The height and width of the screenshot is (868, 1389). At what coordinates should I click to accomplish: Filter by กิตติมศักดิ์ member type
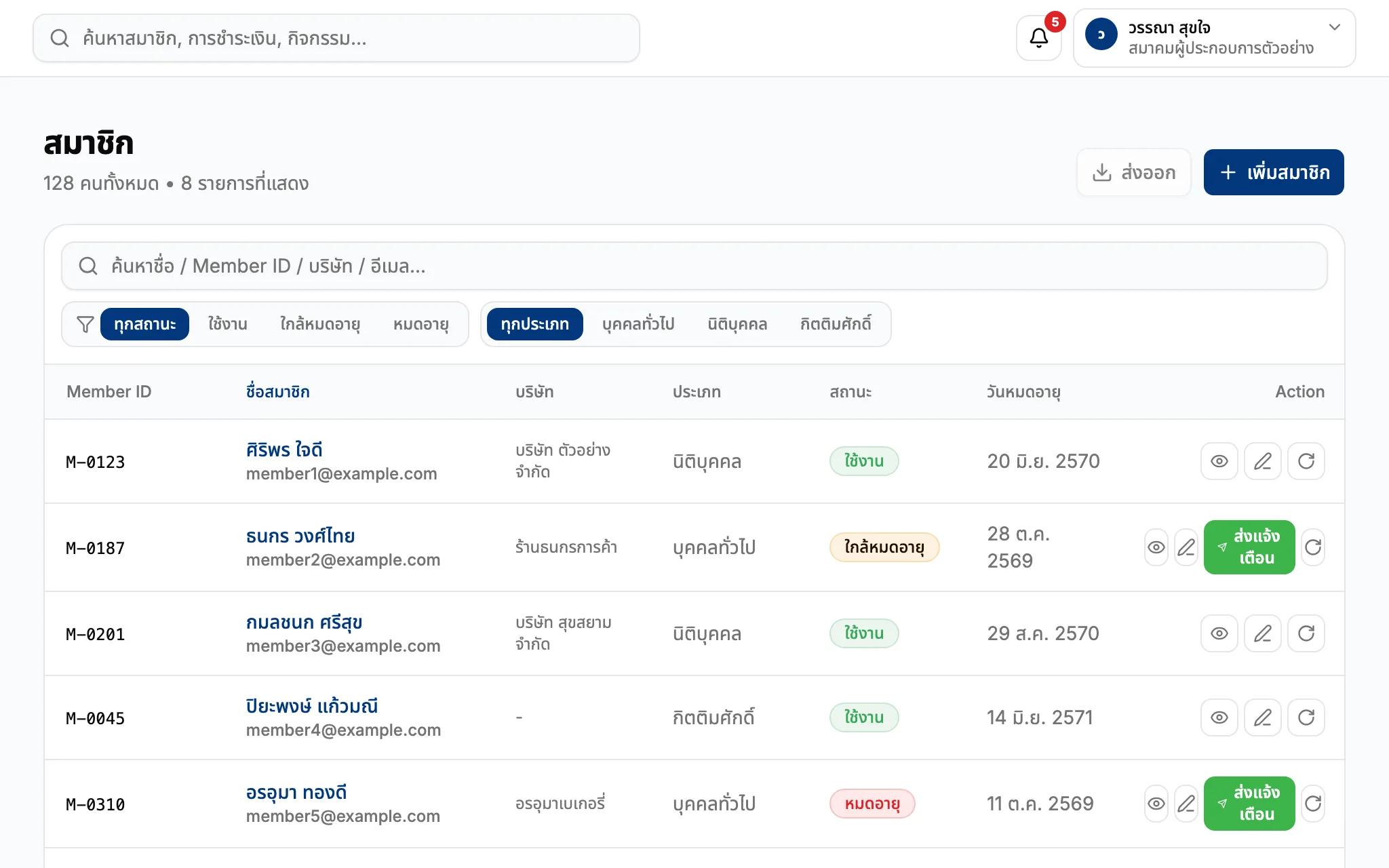[x=836, y=324]
